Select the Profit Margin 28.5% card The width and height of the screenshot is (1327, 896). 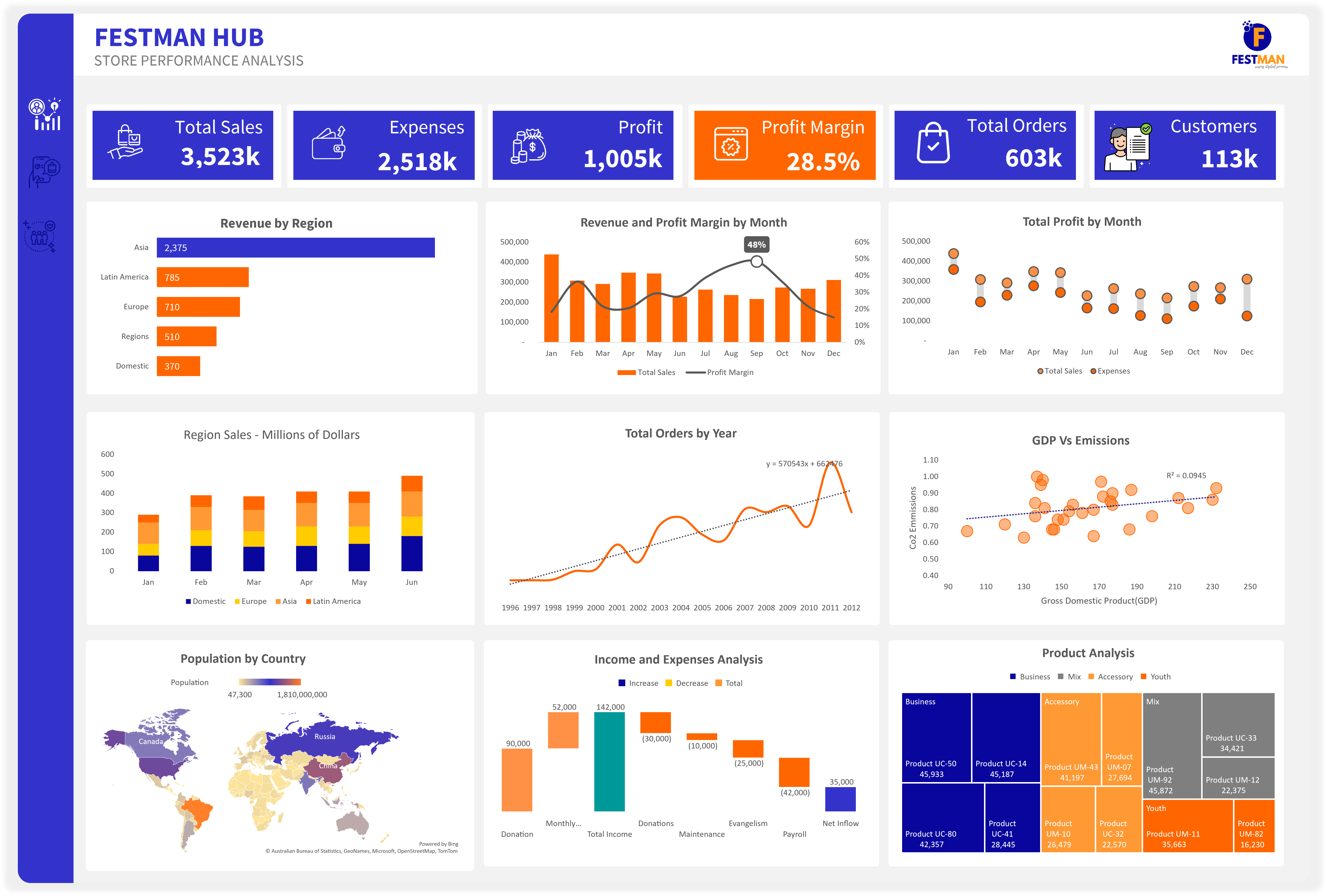(785, 145)
